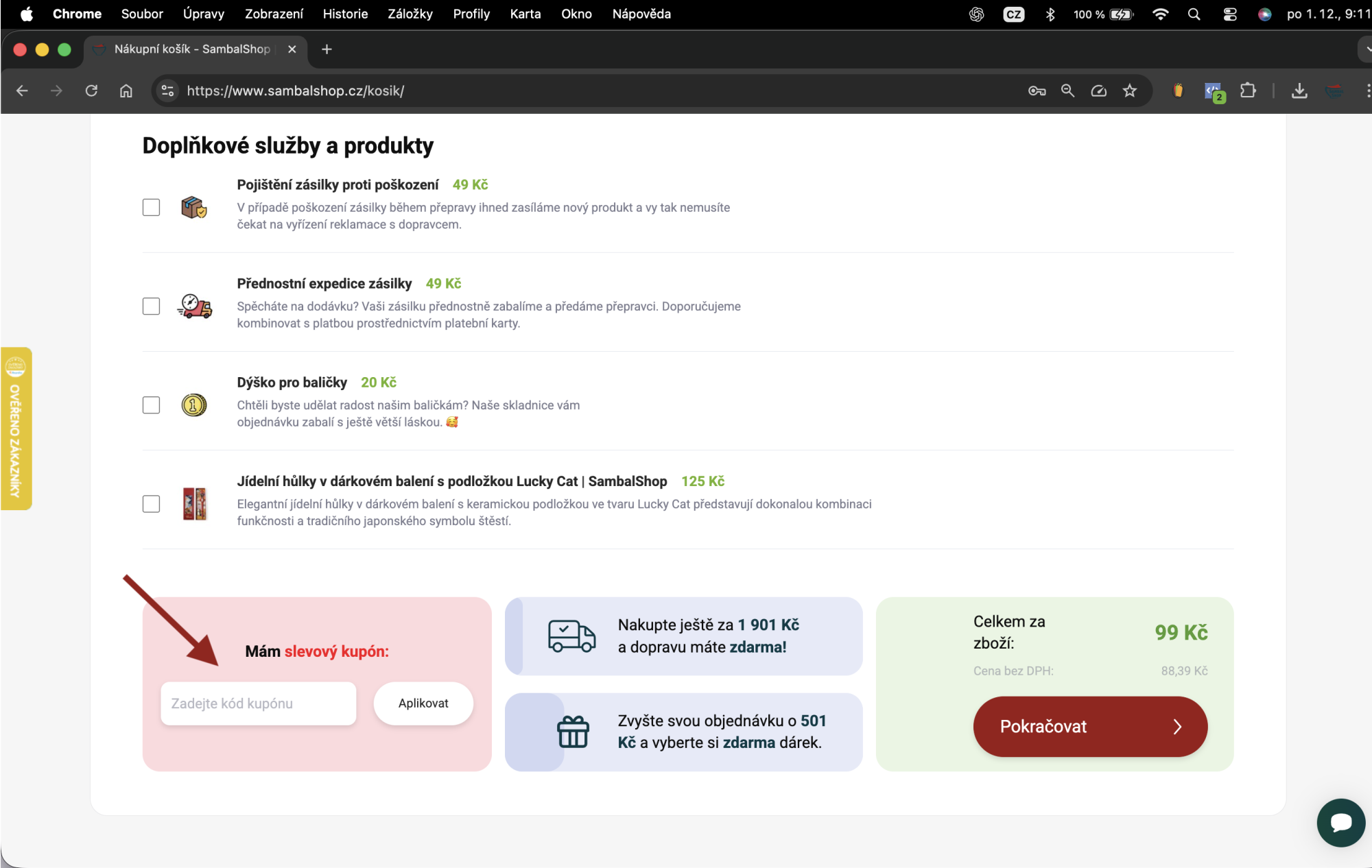Open a new browser tab with plus

click(x=327, y=49)
